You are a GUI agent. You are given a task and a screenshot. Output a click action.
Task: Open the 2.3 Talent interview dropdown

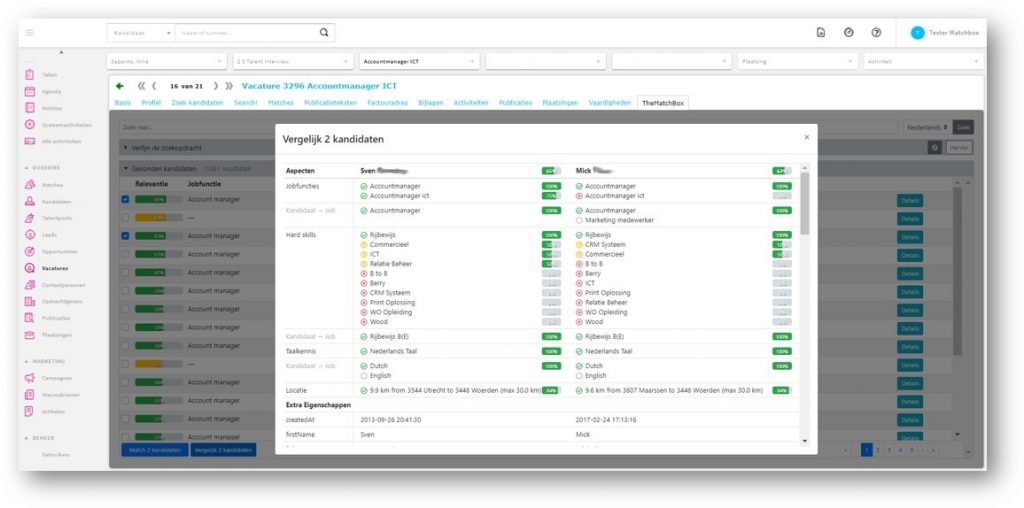tap(293, 61)
